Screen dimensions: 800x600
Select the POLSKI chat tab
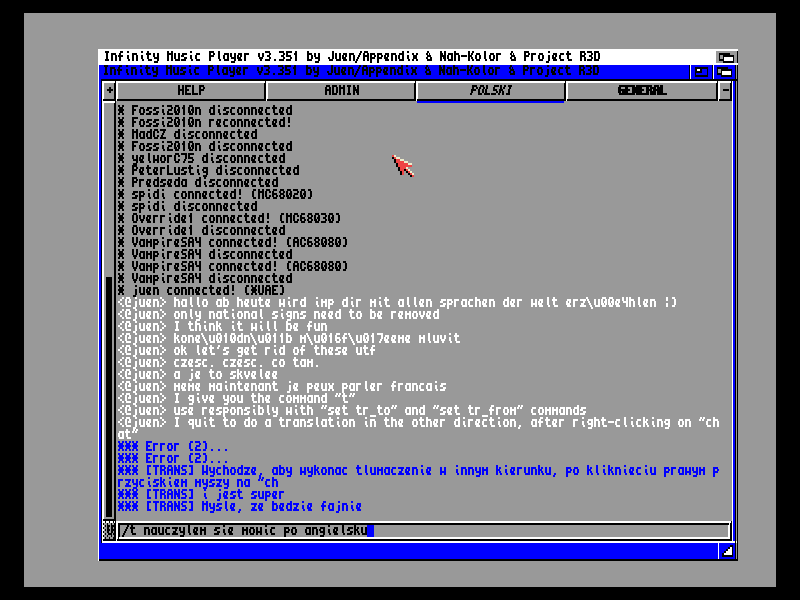490,91
